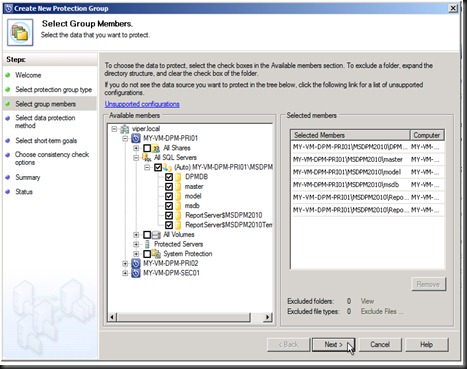The image size is (467, 369).
Task: Click the DPMDB database icon
Action: click(x=179, y=177)
